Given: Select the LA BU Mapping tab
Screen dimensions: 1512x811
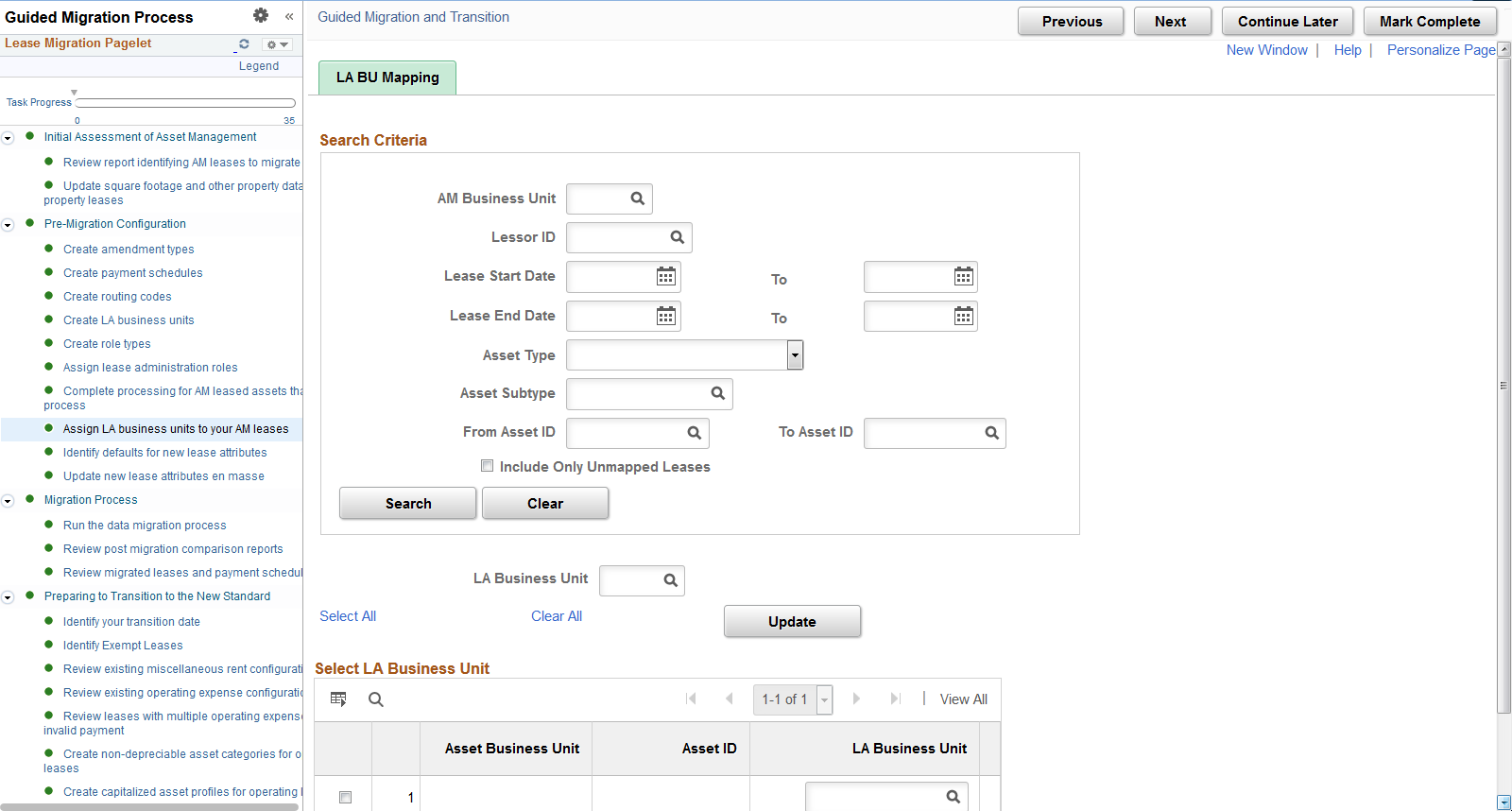Looking at the screenshot, I should point(387,78).
